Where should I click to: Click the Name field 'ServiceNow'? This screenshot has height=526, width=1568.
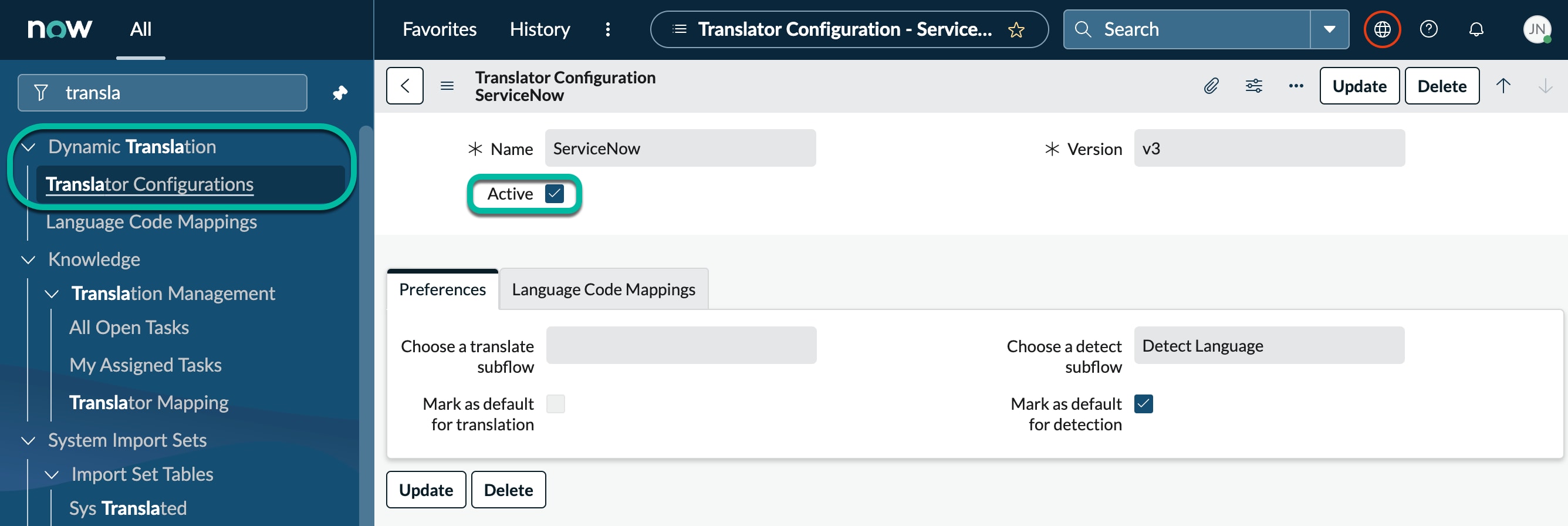[680, 148]
